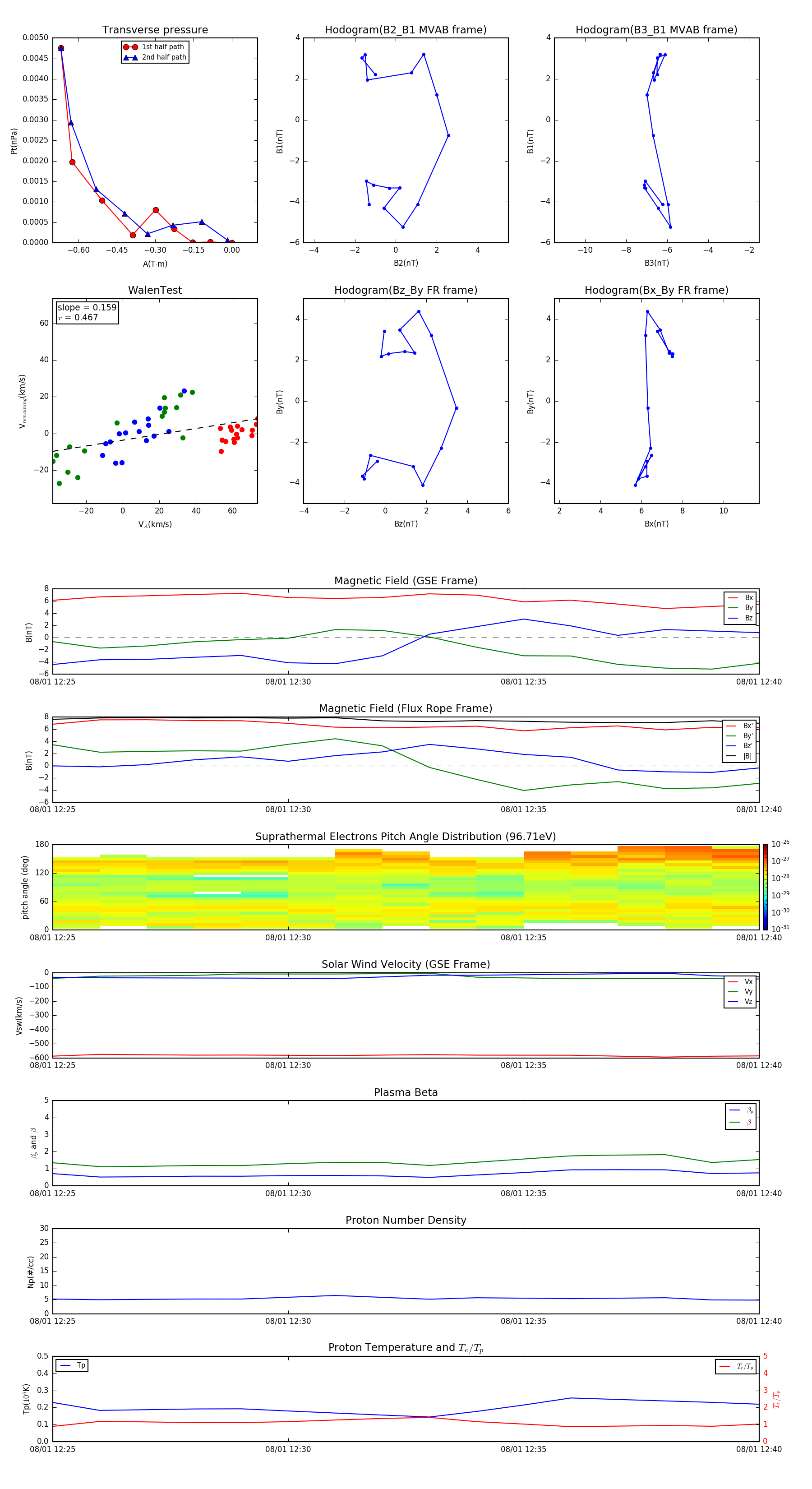Click the first red circle data point at top
812x1489 pixels.
61,48
